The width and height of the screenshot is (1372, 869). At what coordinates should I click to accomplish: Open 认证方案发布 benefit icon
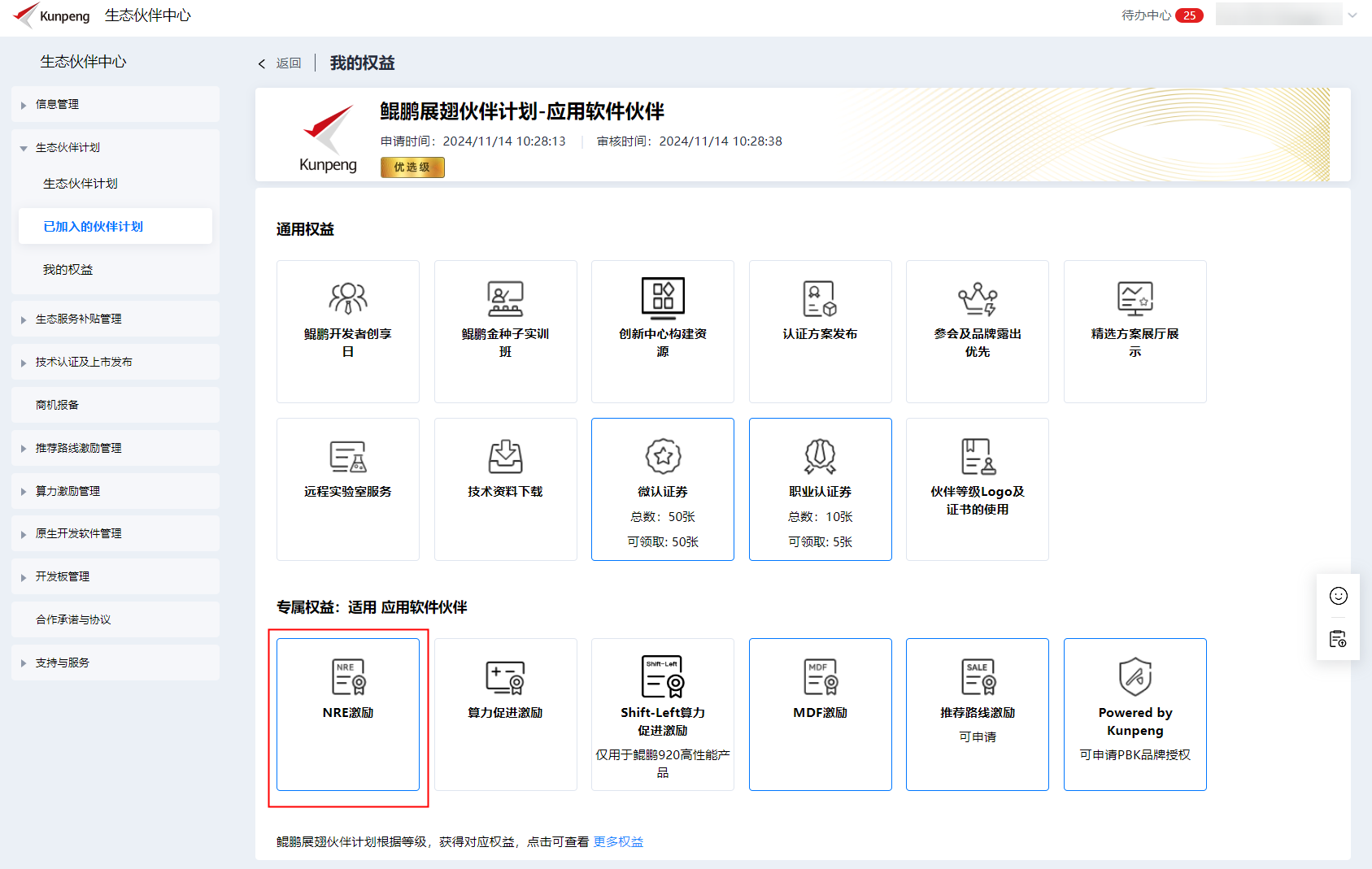click(x=820, y=298)
